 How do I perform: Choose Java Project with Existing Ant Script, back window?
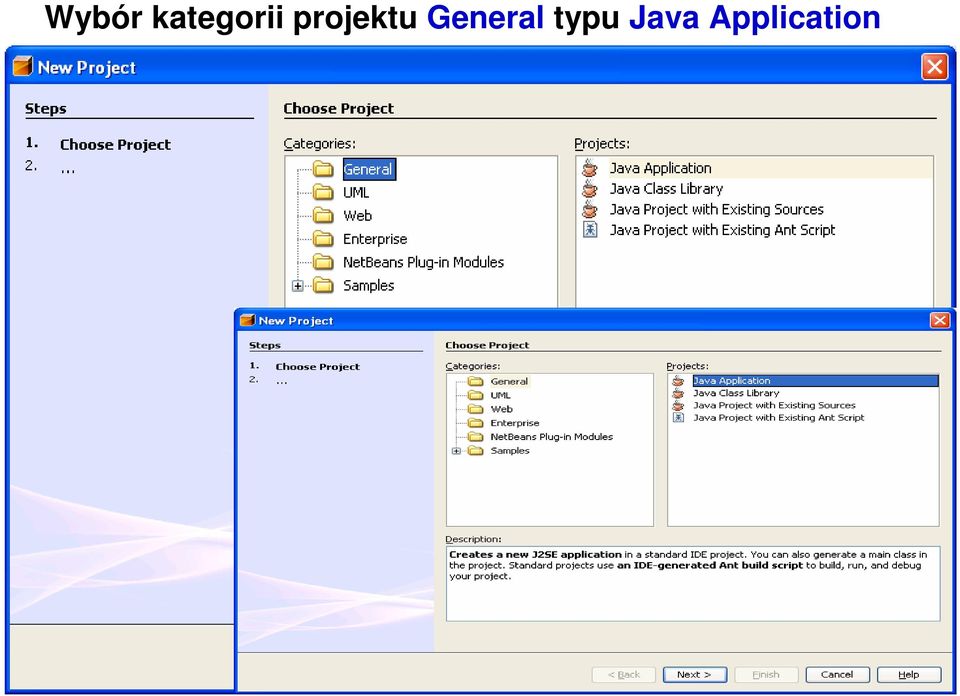tap(722, 230)
